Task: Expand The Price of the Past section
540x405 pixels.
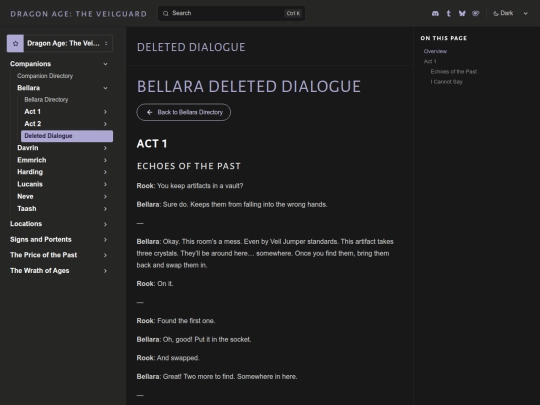Action: [x=105, y=255]
